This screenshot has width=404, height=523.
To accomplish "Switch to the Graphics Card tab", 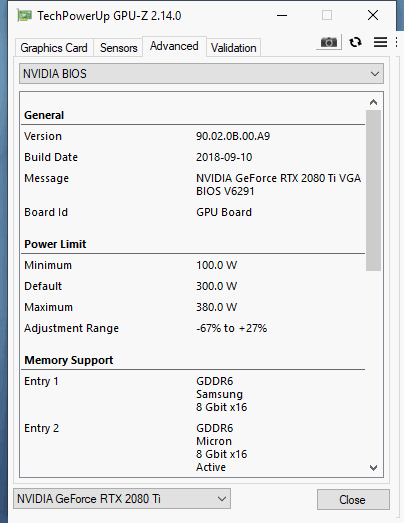I will point(54,48).
